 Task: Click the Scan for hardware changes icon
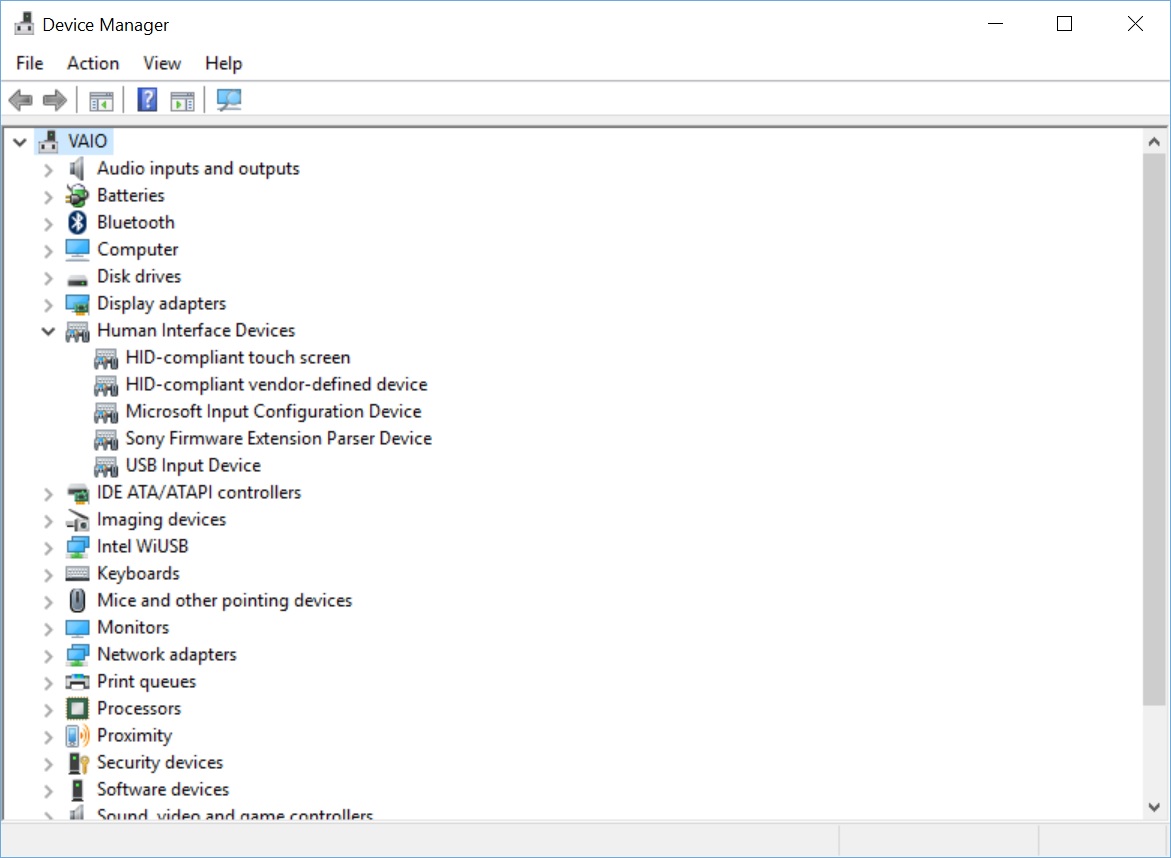point(228,98)
